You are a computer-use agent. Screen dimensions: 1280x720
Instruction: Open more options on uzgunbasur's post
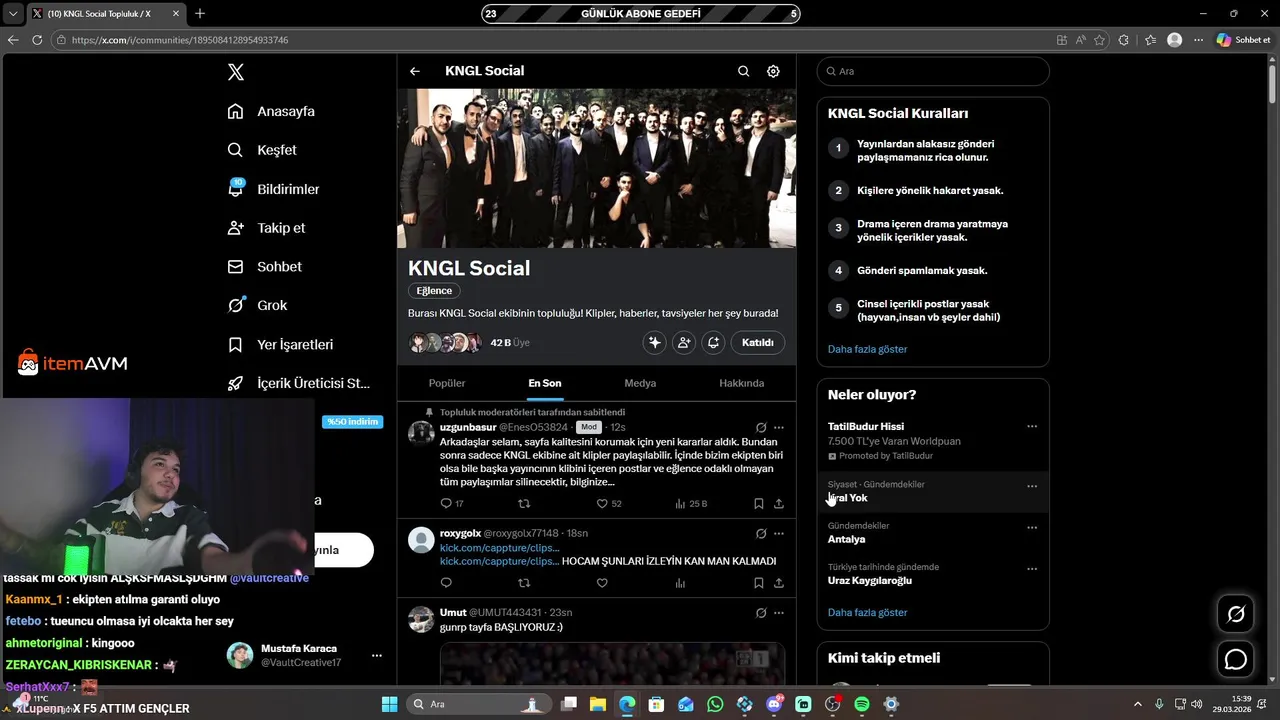[x=779, y=427]
